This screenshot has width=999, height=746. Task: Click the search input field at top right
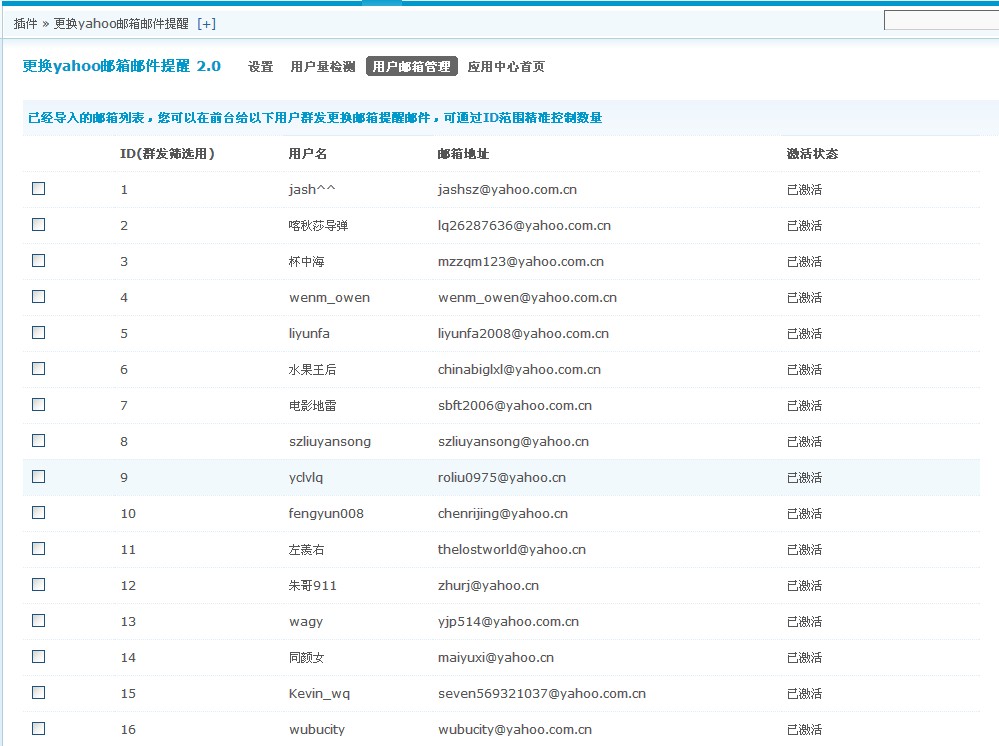(940, 21)
